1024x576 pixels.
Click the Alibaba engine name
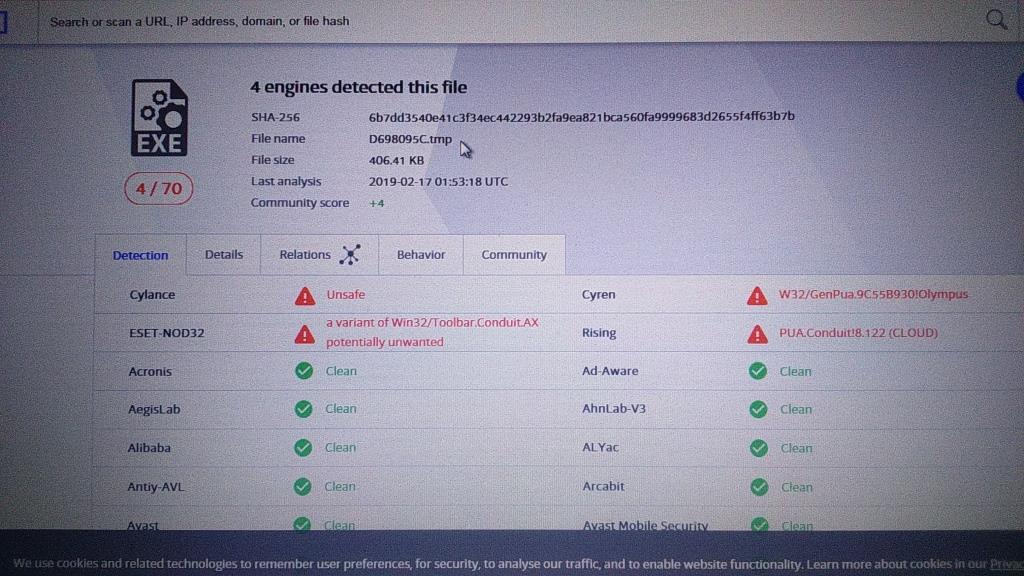tap(149, 448)
